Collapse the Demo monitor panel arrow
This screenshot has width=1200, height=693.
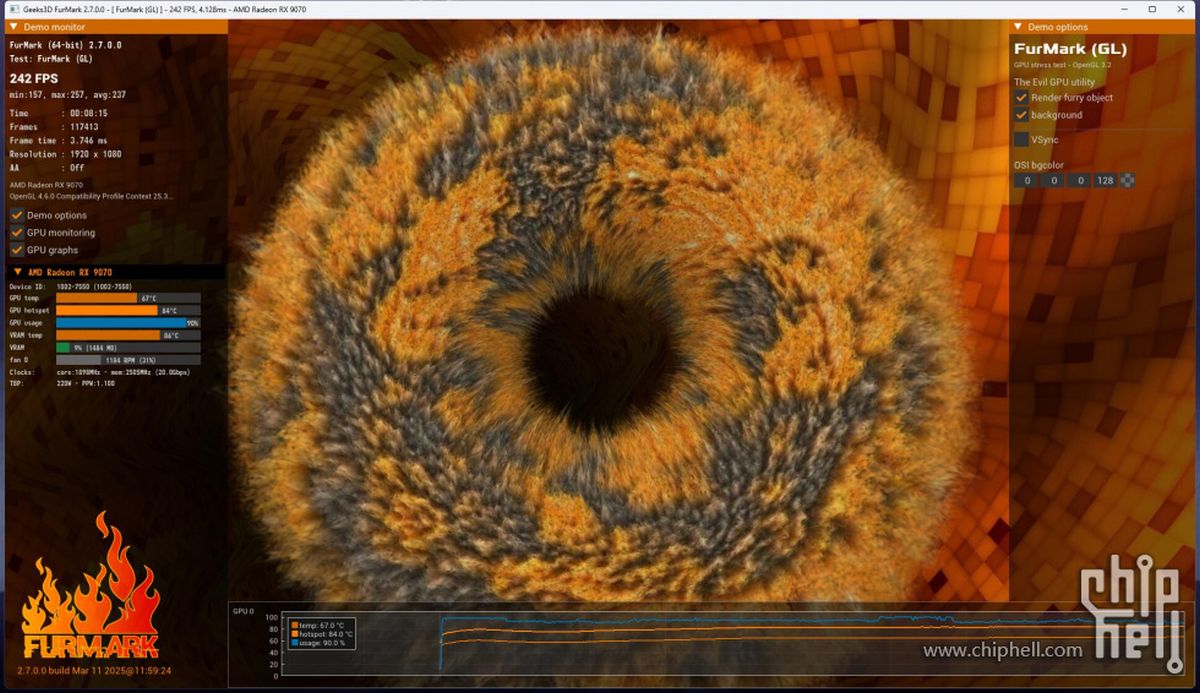13,27
